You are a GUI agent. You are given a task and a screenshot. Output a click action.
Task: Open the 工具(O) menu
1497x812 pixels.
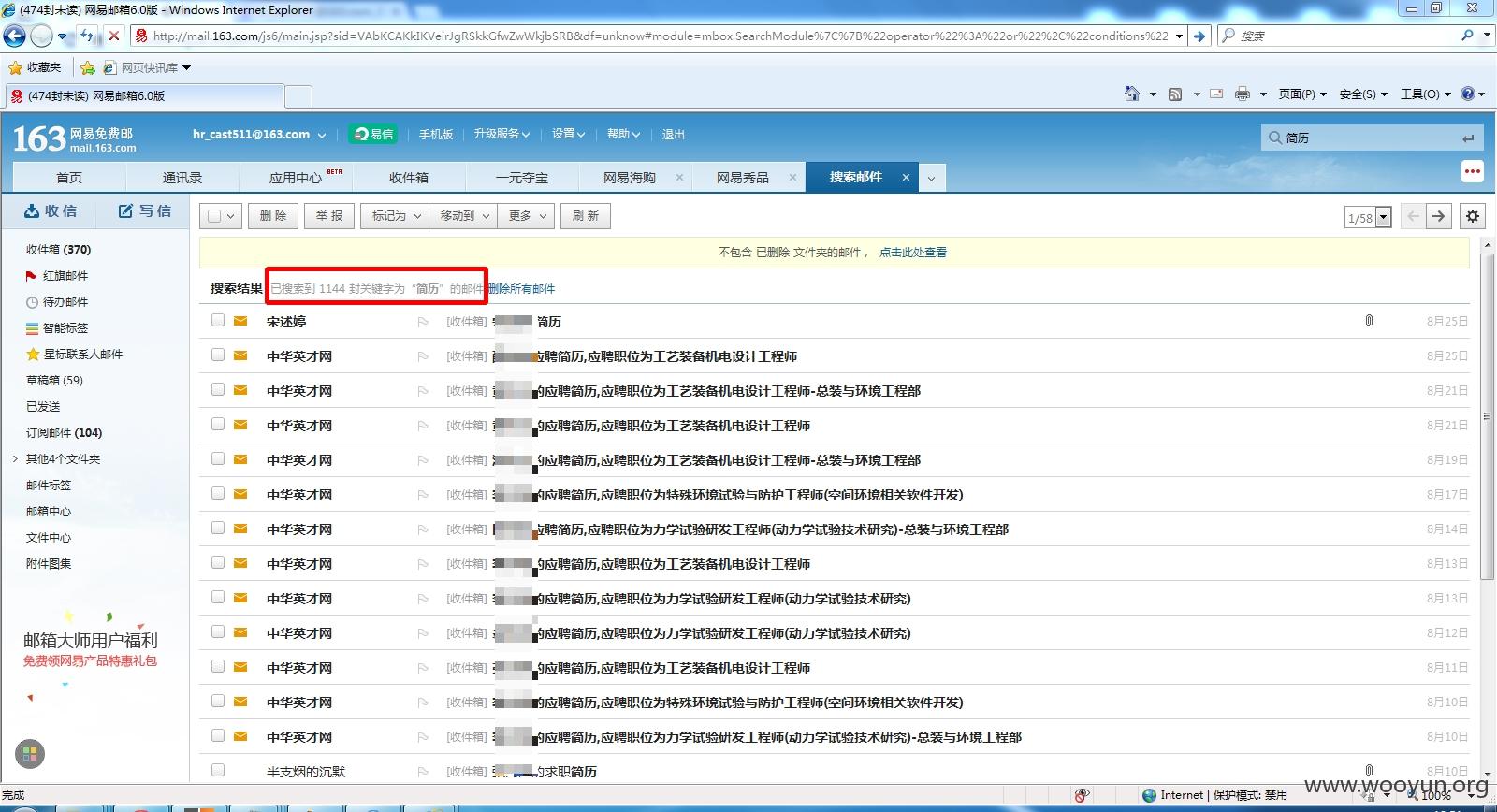point(1425,94)
